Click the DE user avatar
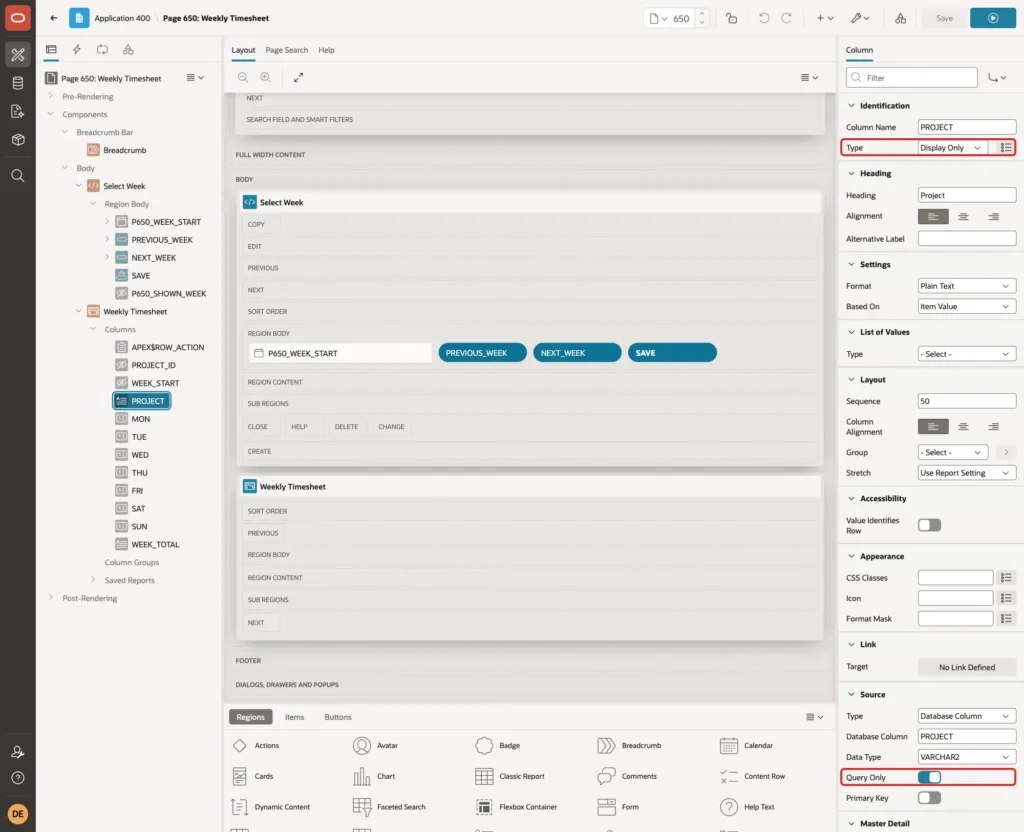1024x832 pixels. pyautogui.click(x=18, y=814)
